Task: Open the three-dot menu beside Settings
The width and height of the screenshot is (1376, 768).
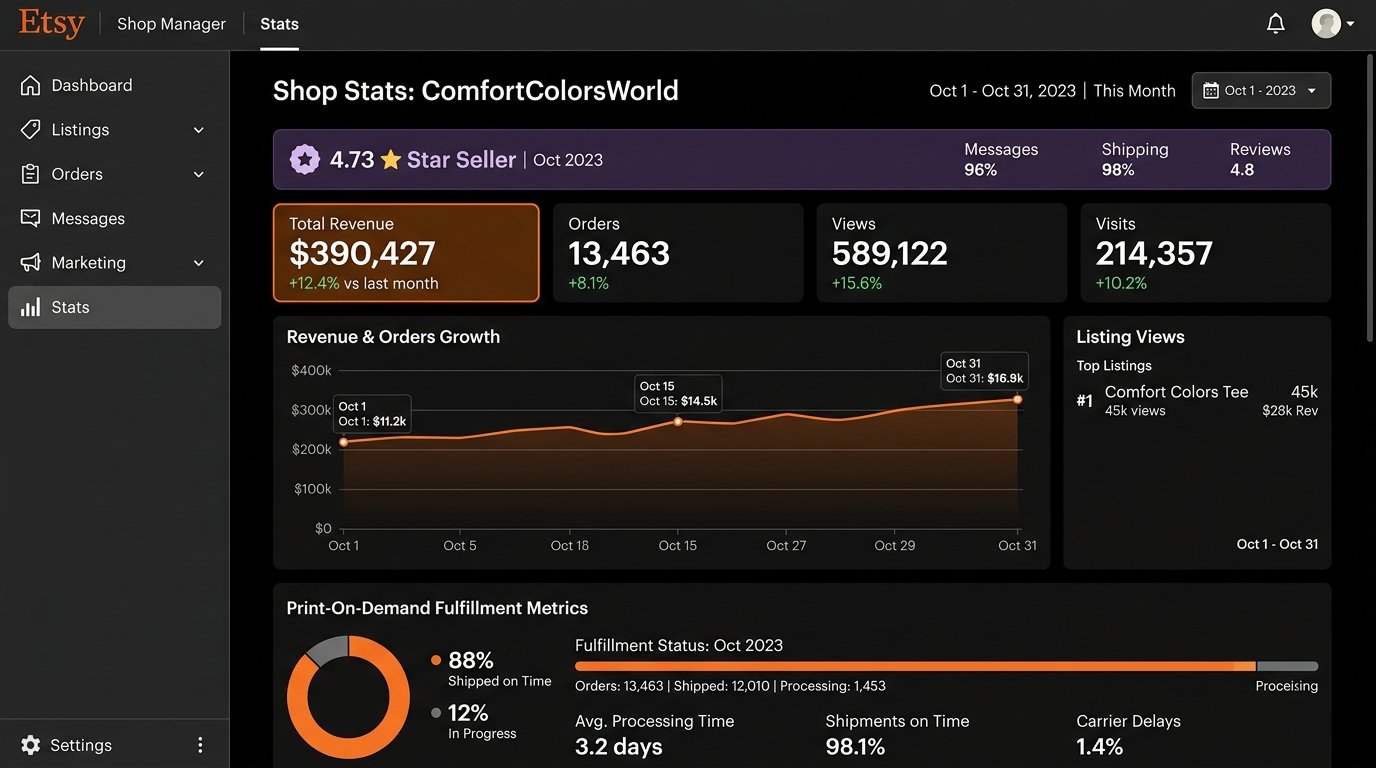Action: pyautogui.click(x=200, y=745)
